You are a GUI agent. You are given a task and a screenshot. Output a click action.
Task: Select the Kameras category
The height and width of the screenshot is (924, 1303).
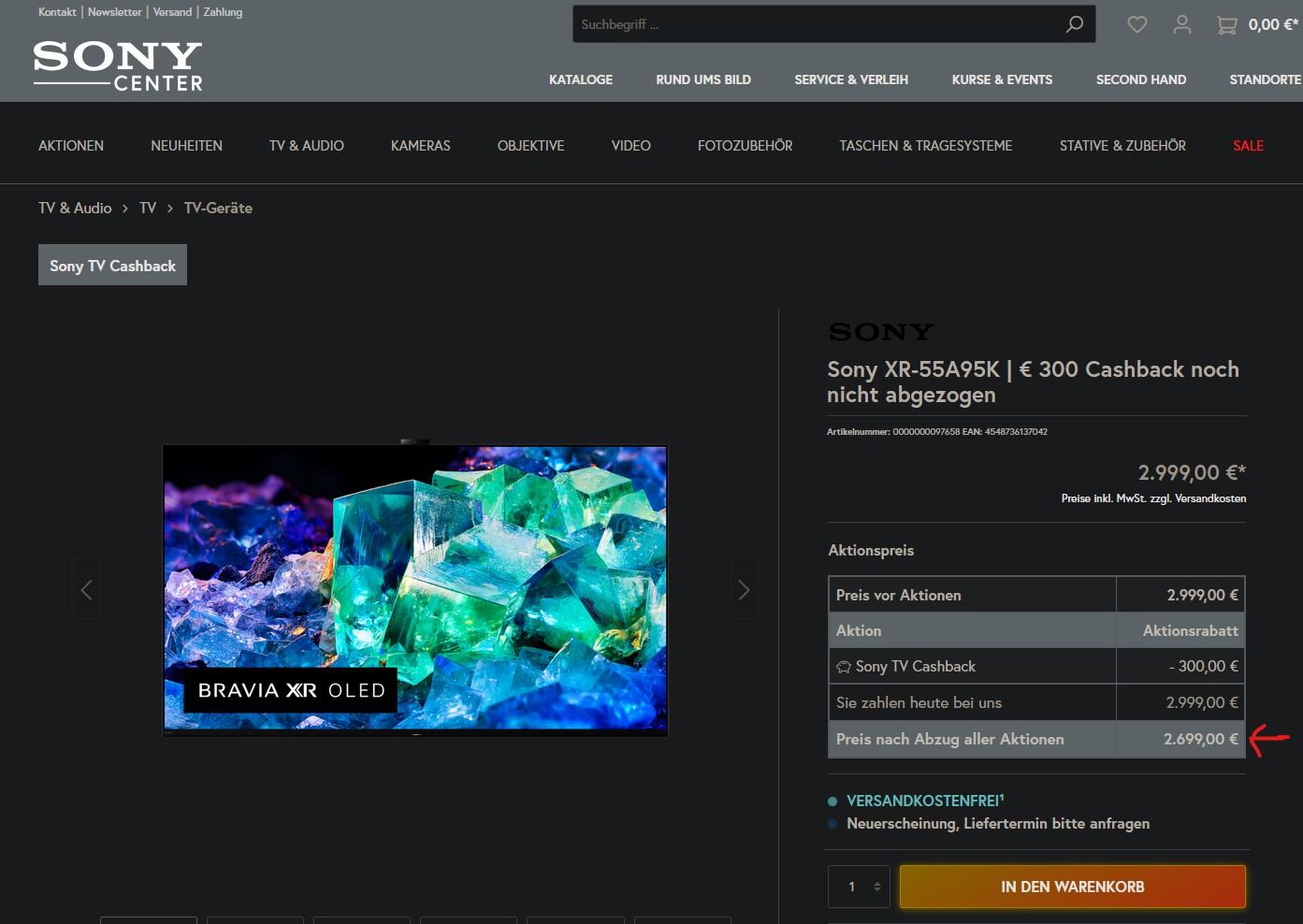pos(421,146)
